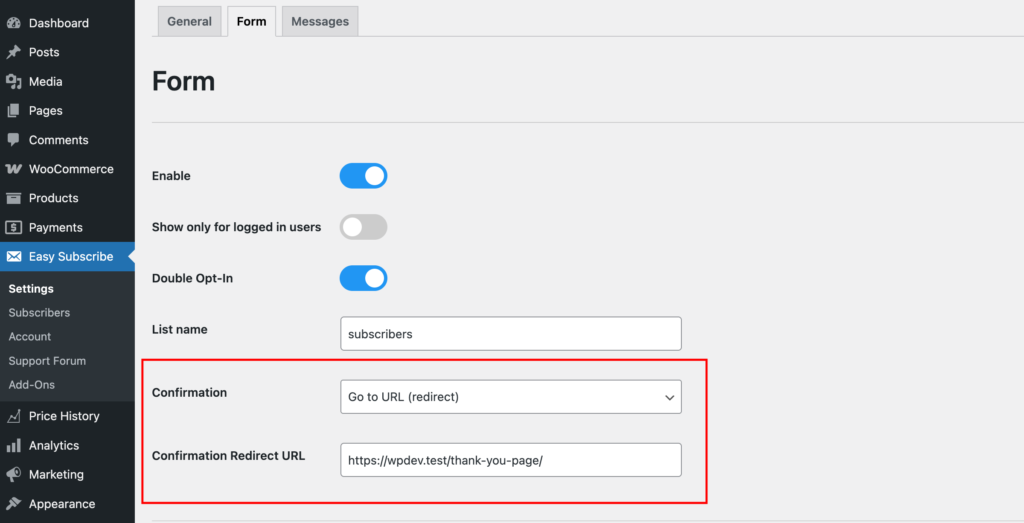Switch off the Double Opt-In toggle

pos(363,278)
